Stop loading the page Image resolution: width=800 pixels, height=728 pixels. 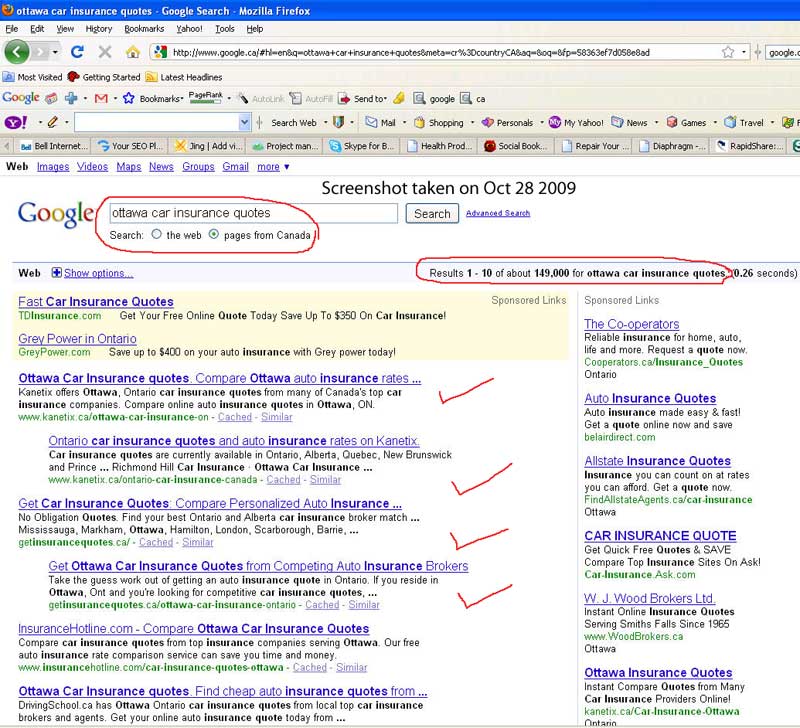coord(105,51)
